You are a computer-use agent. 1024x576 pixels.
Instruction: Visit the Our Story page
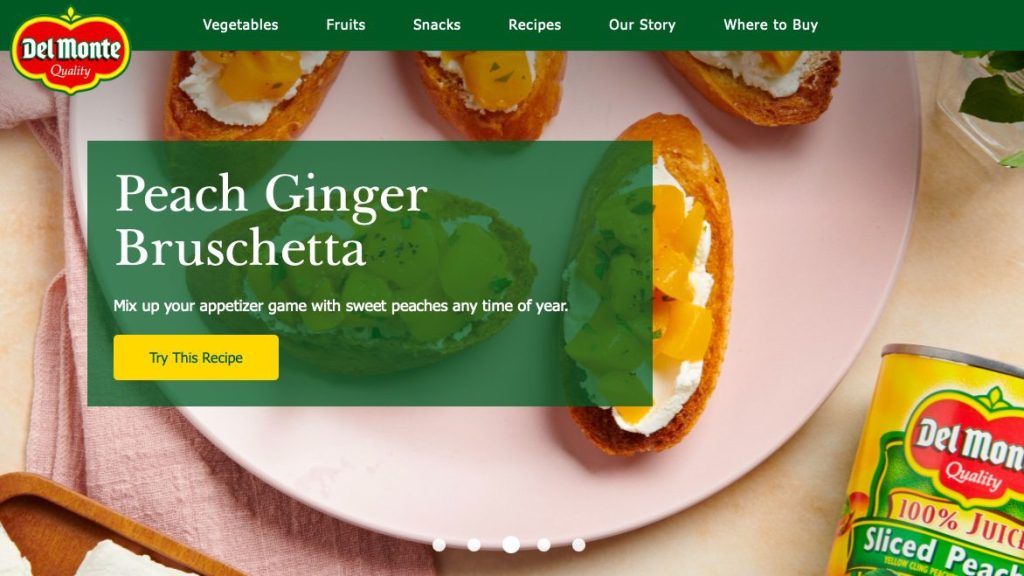642,25
